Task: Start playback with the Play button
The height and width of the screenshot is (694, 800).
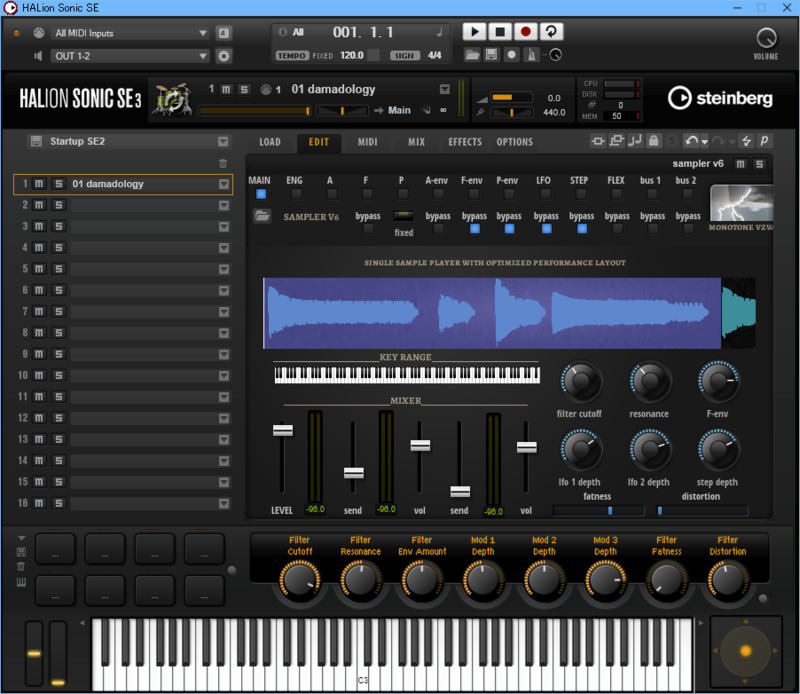Action: click(x=474, y=32)
